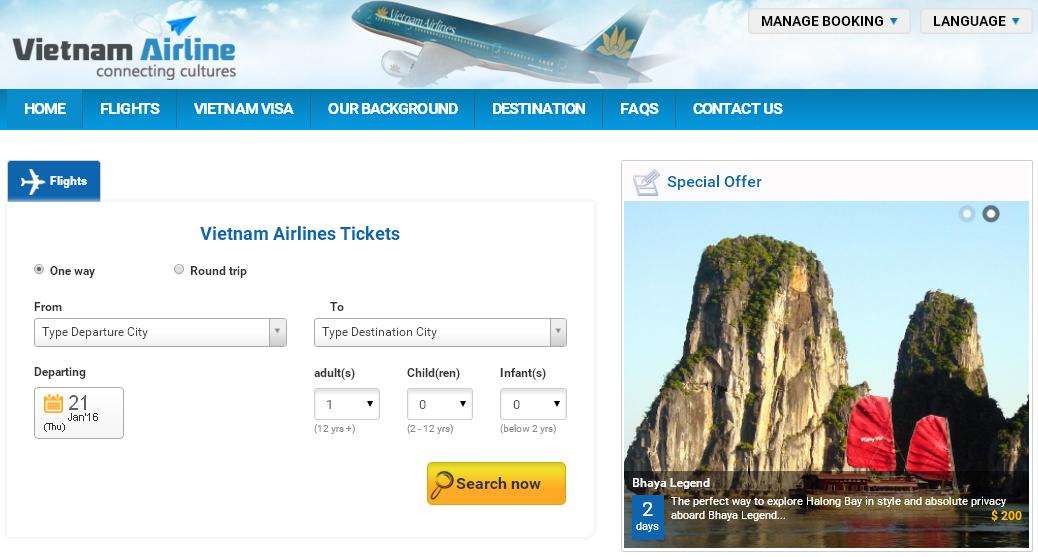Open the Language selector
1038x557 pixels.
[976, 21]
